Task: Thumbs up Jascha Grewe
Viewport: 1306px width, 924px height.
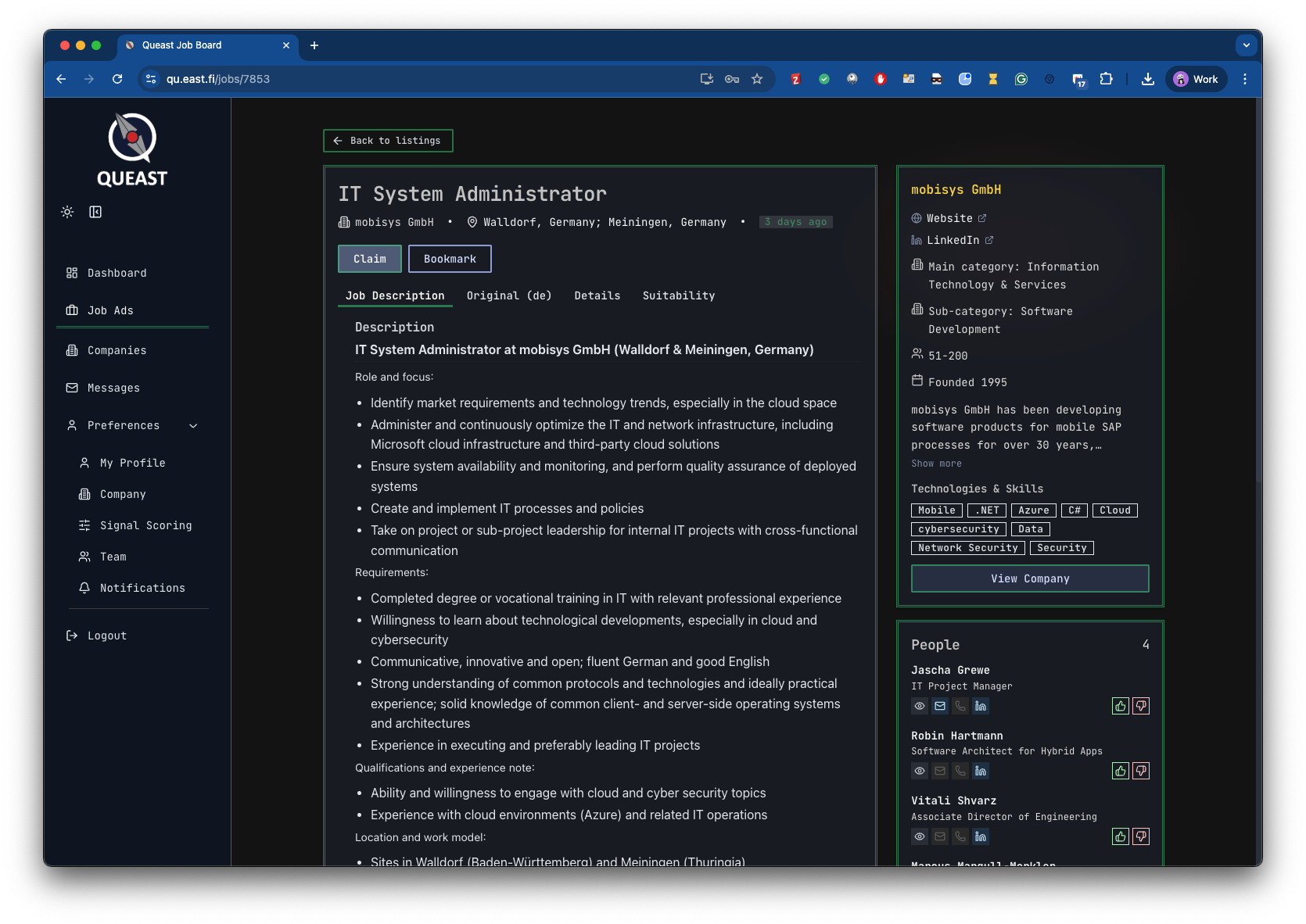Action: pyautogui.click(x=1121, y=706)
